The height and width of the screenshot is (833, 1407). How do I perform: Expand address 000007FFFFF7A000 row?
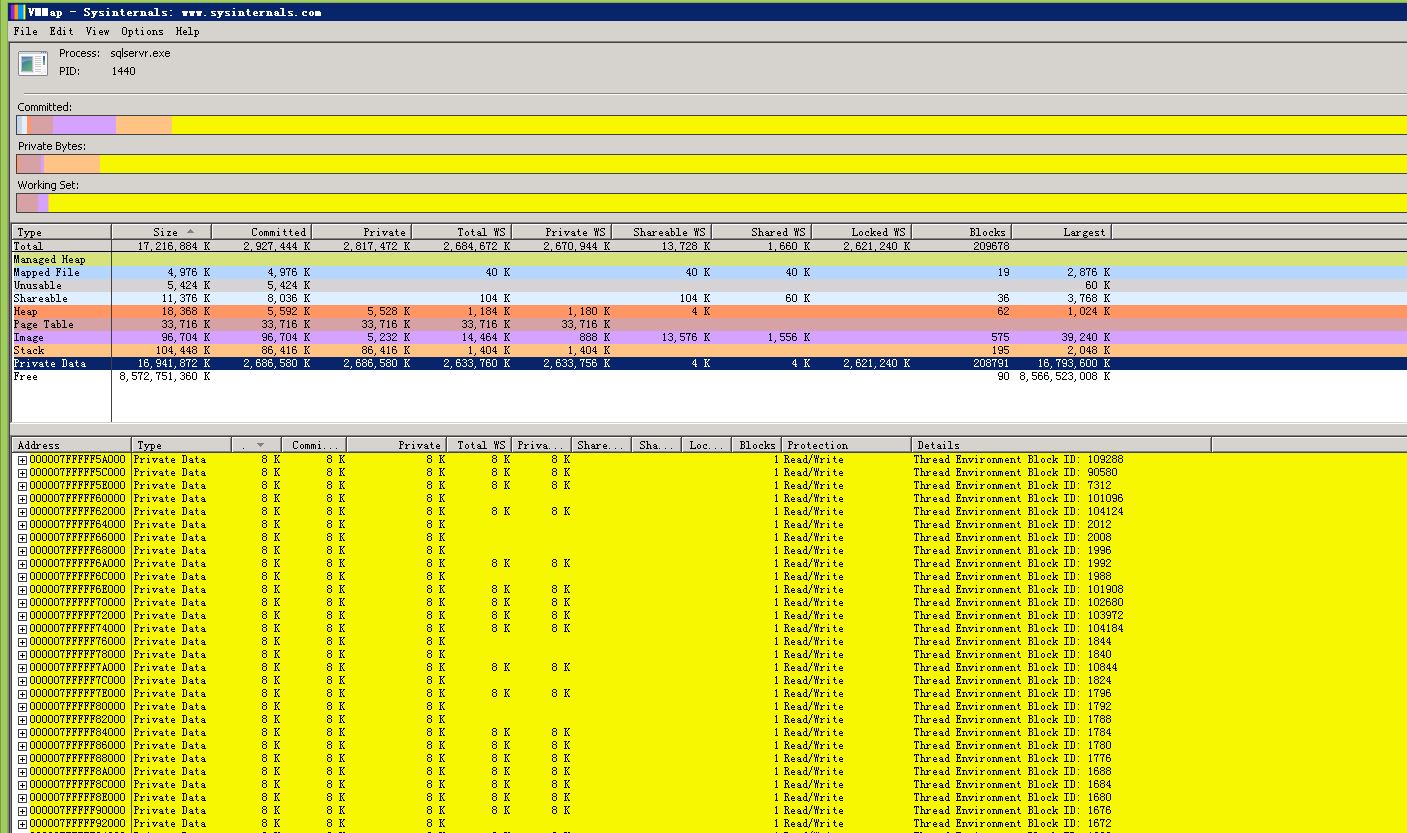point(22,668)
